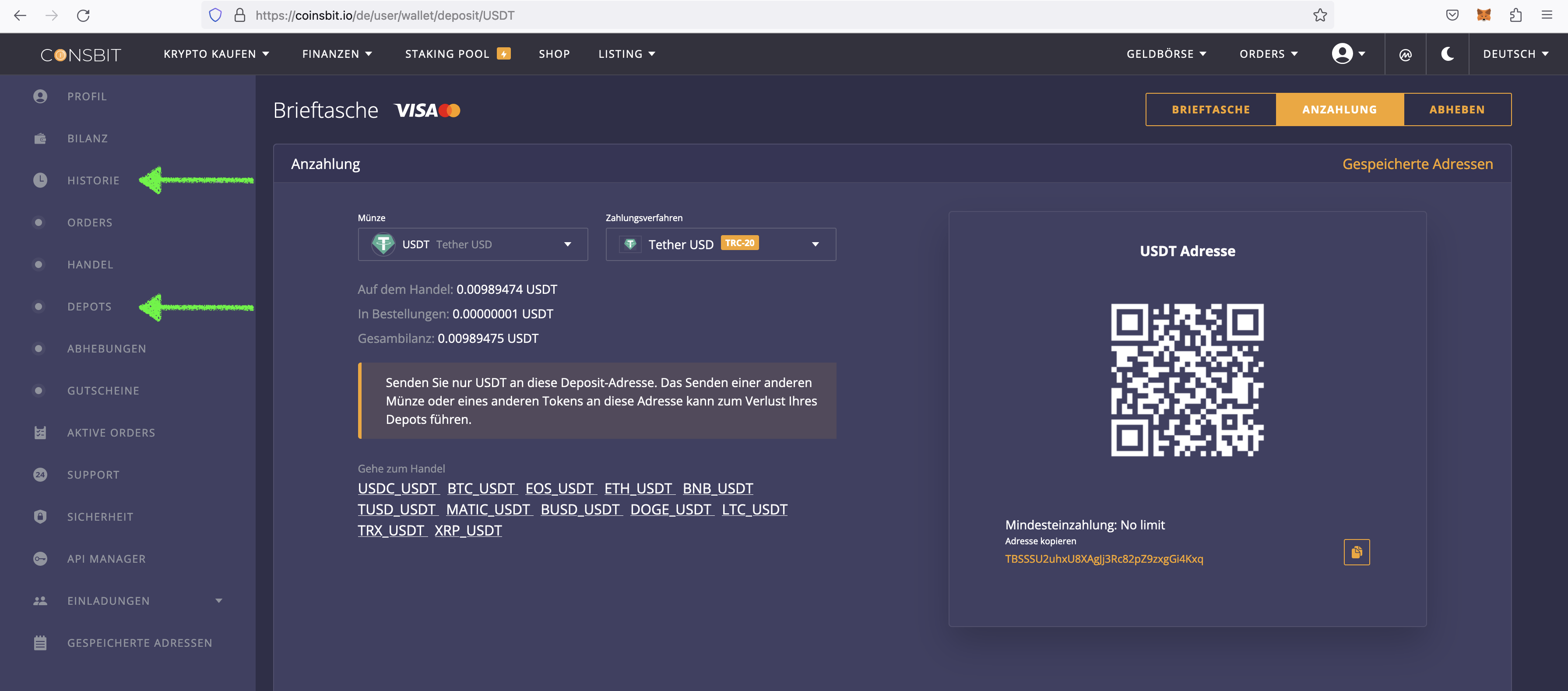Toggle dark mode with the moon icon
The image size is (1568, 691).
[1448, 54]
